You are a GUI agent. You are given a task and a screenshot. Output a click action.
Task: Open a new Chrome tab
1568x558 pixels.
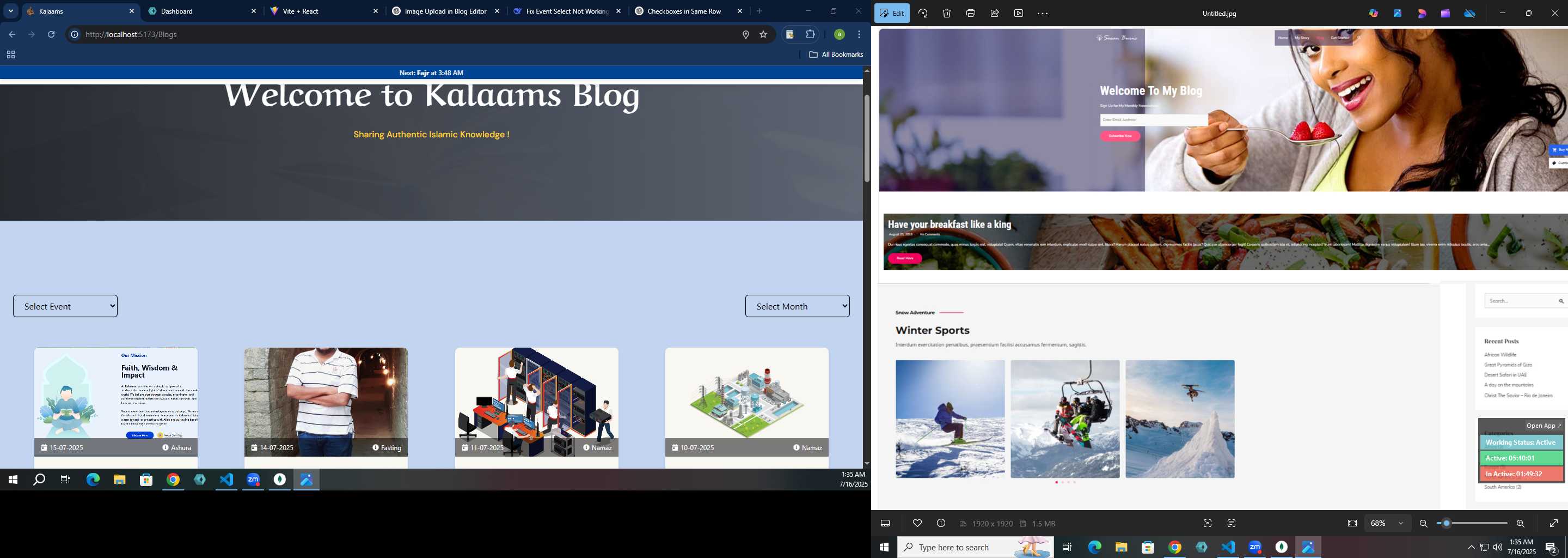[759, 11]
